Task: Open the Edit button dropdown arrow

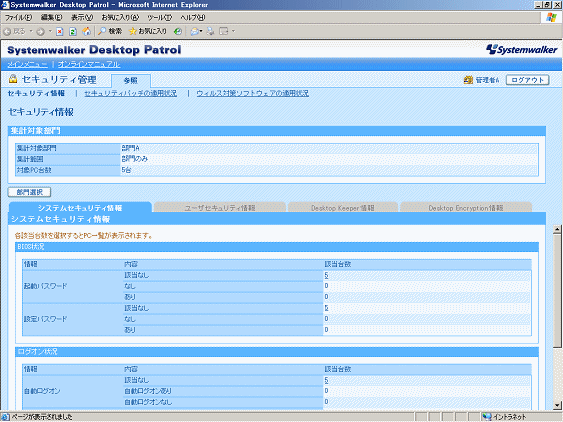Action: (x=233, y=32)
